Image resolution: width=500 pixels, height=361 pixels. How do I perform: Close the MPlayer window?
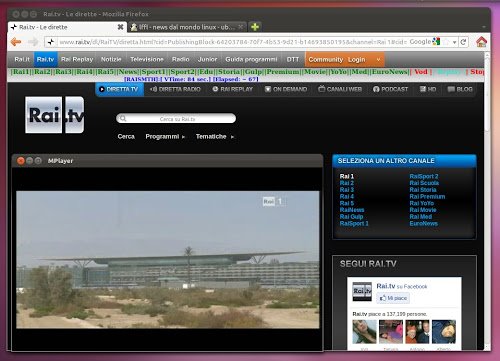tap(21, 161)
